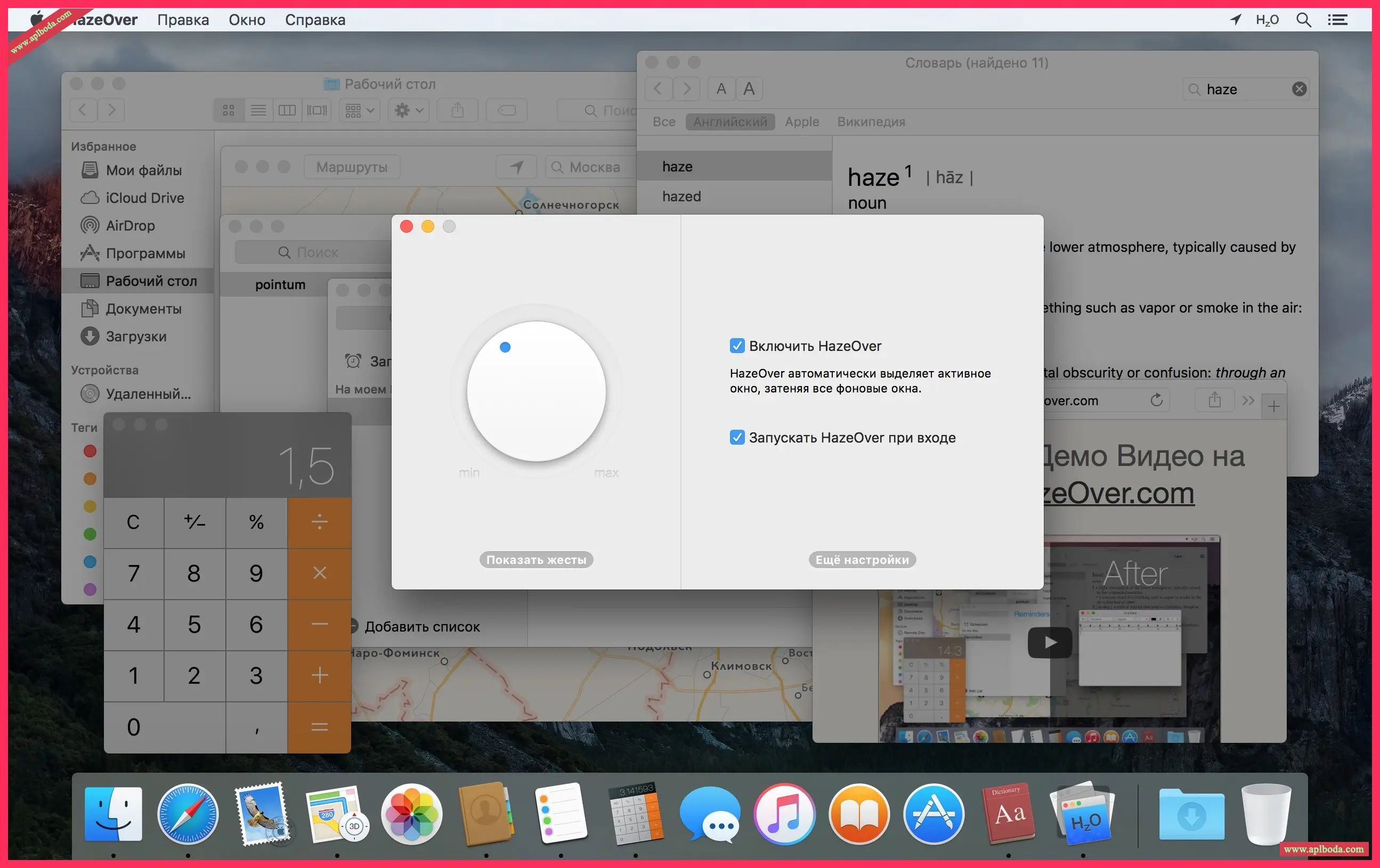Open the Finder gear action dropdown
Screen dimensions: 1380x868
click(409, 110)
